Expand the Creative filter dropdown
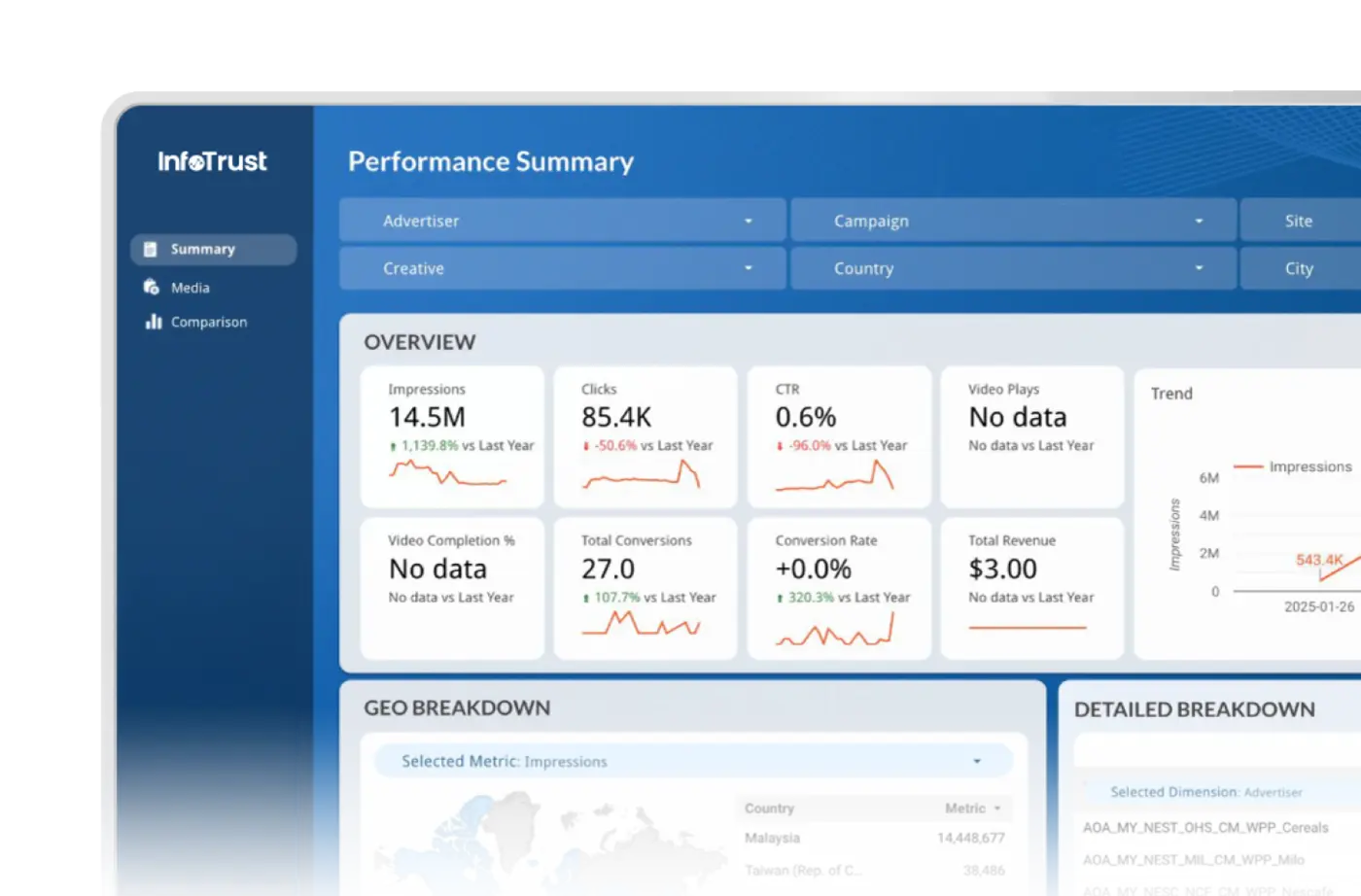 [563, 268]
